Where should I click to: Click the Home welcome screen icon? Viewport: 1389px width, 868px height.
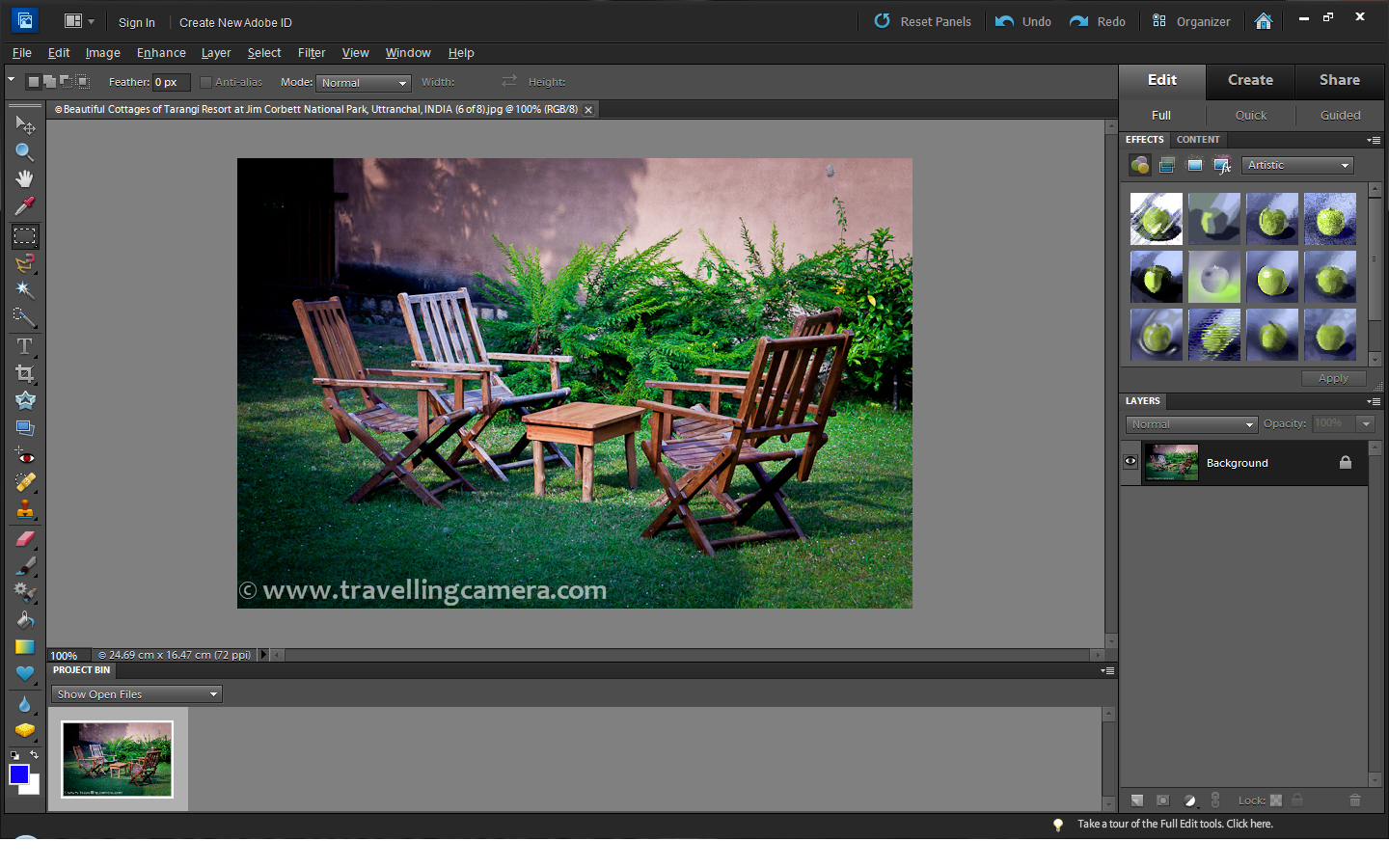click(1263, 21)
